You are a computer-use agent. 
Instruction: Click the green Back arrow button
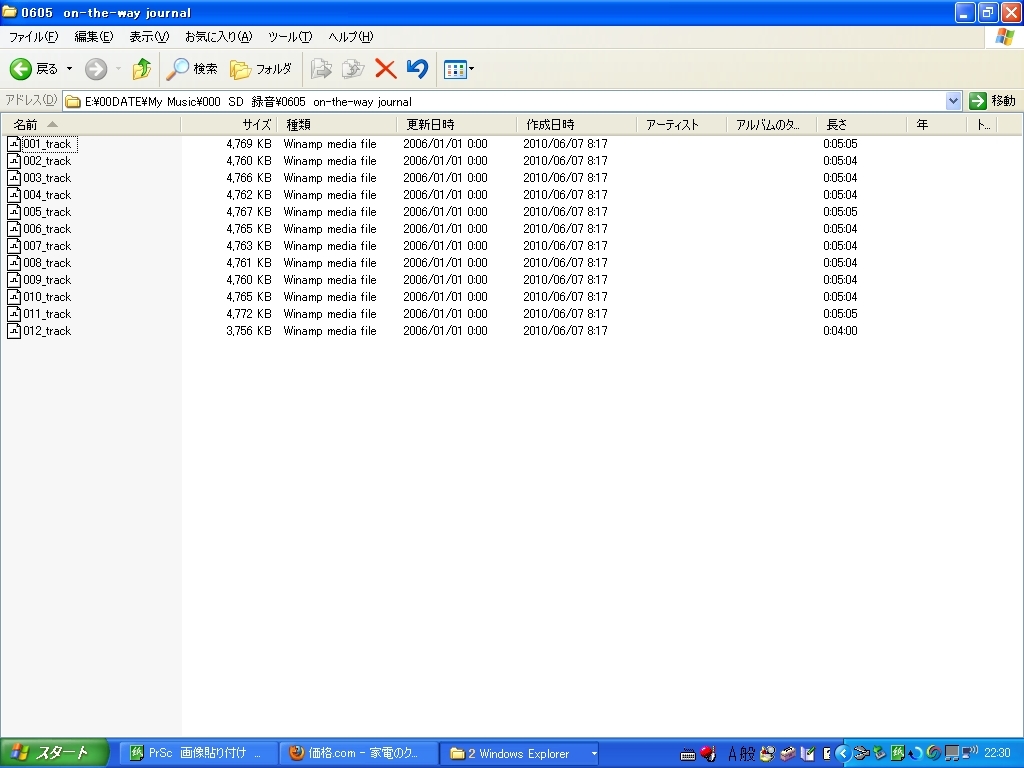(x=21, y=69)
